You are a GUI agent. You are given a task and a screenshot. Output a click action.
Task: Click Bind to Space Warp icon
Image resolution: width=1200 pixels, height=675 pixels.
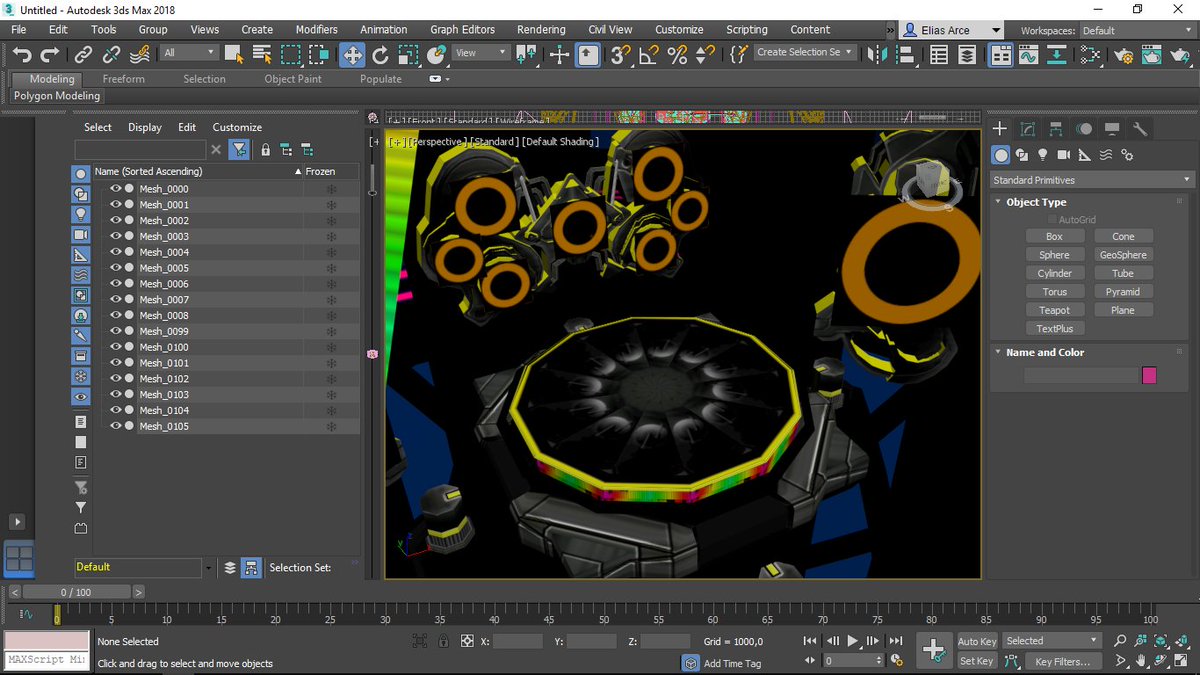click(141, 54)
